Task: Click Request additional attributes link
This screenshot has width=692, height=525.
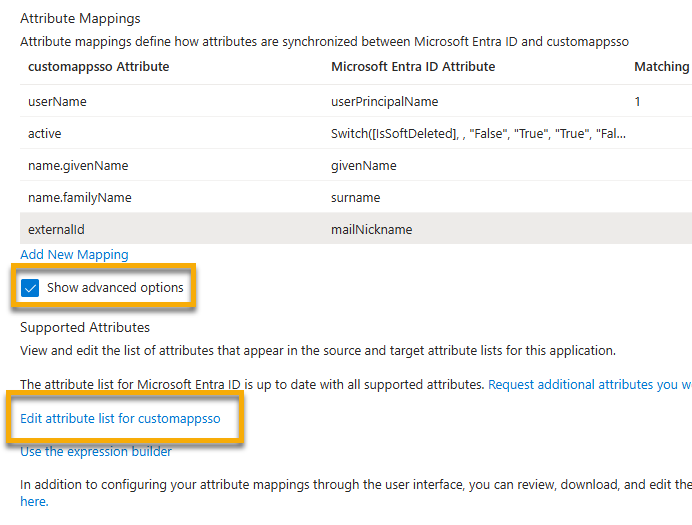Action: coord(590,384)
